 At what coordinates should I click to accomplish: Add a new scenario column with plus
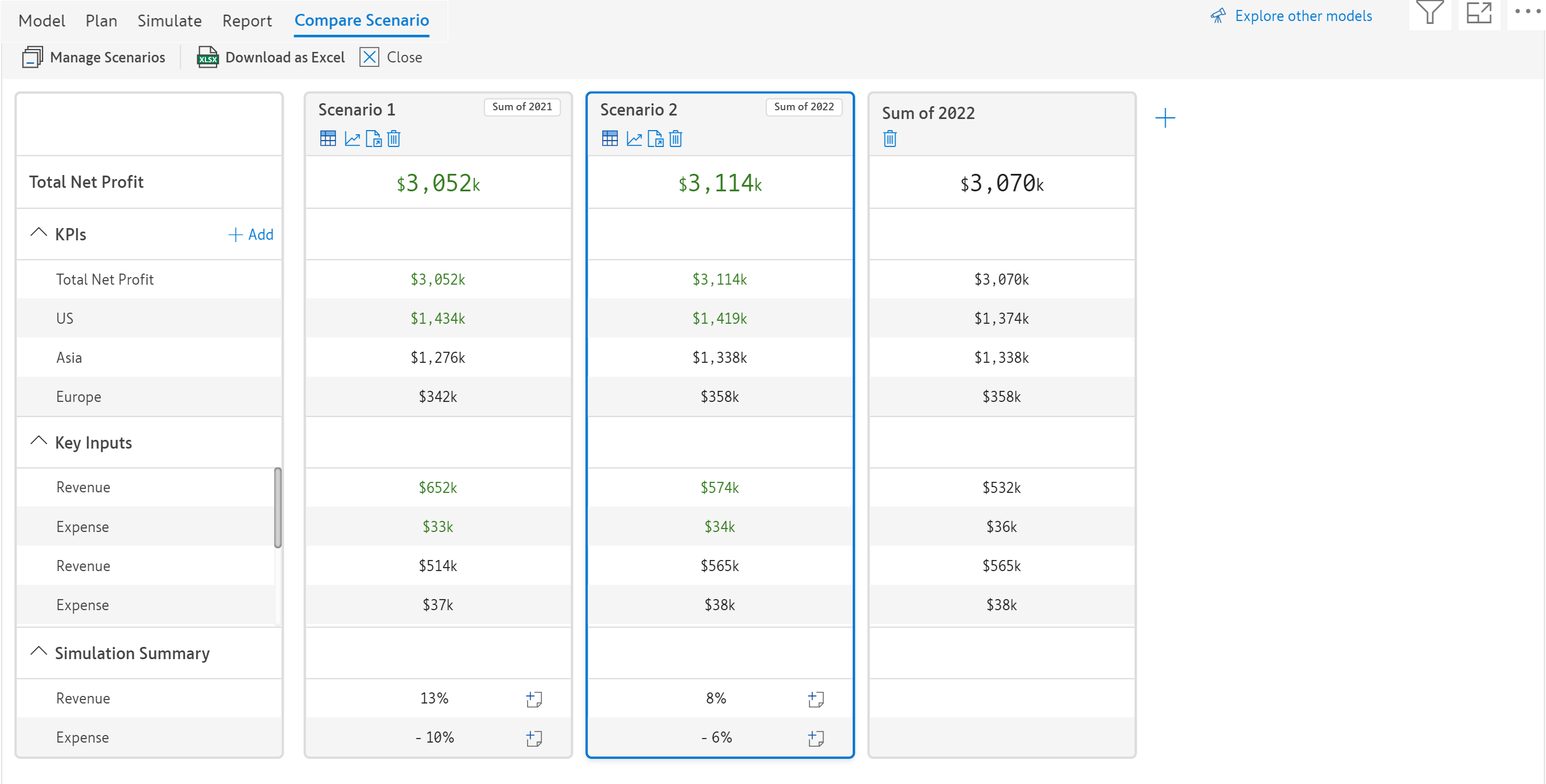pyautogui.click(x=1165, y=118)
